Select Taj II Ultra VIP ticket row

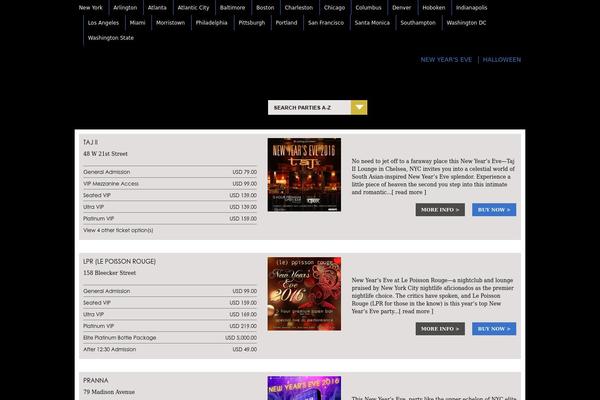coord(170,207)
